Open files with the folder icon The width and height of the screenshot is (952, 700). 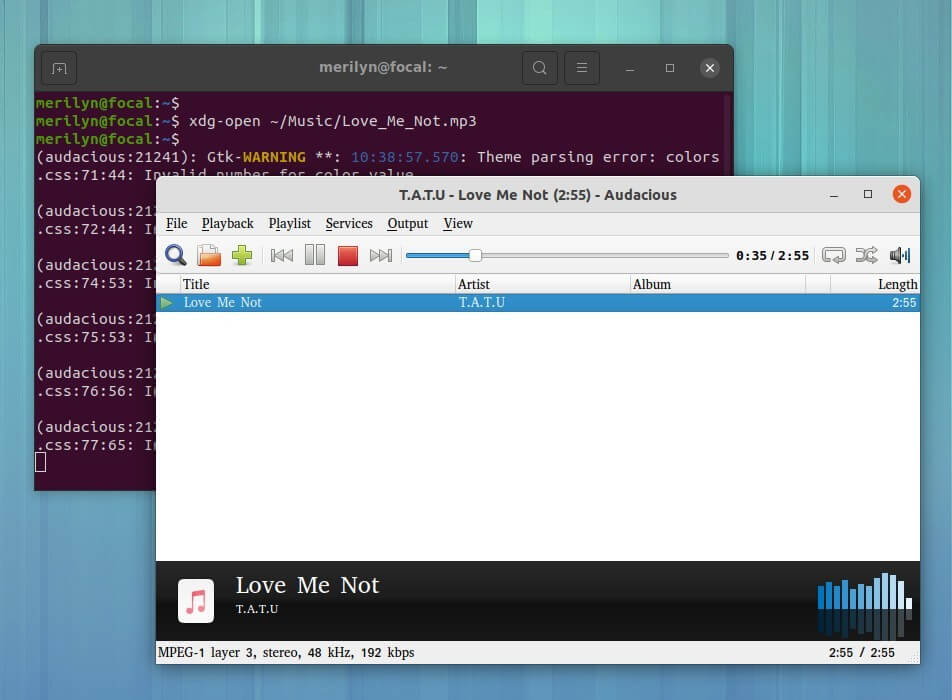coord(208,255)
